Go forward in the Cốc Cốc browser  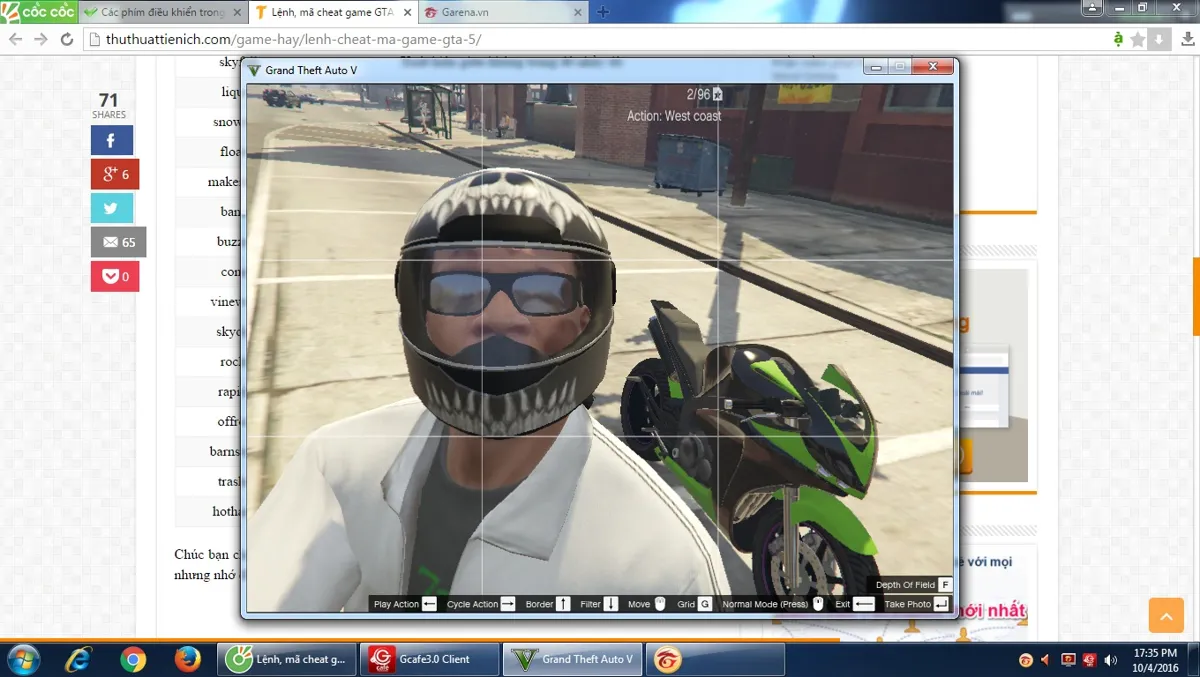[41, 39]
